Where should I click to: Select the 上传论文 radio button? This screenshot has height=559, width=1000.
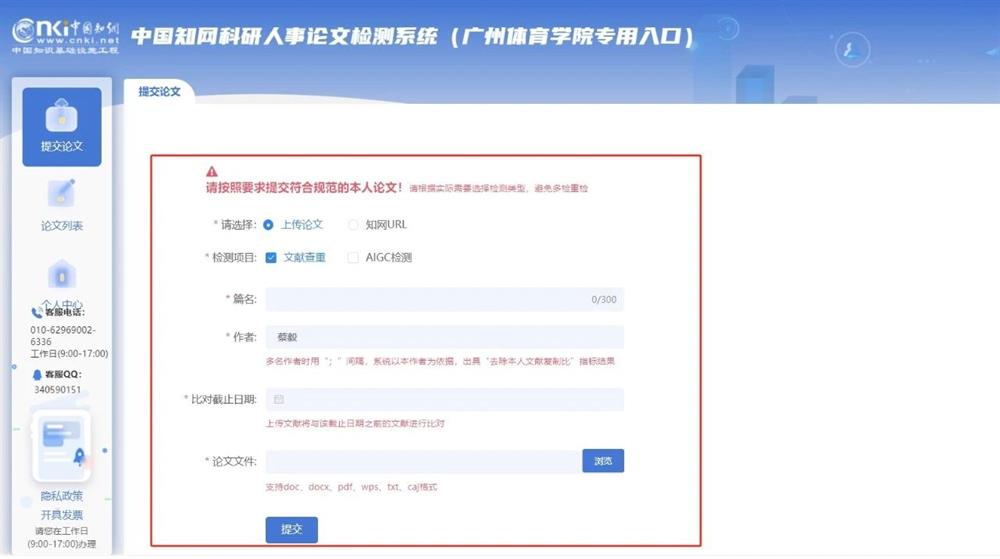click(268, 225)
